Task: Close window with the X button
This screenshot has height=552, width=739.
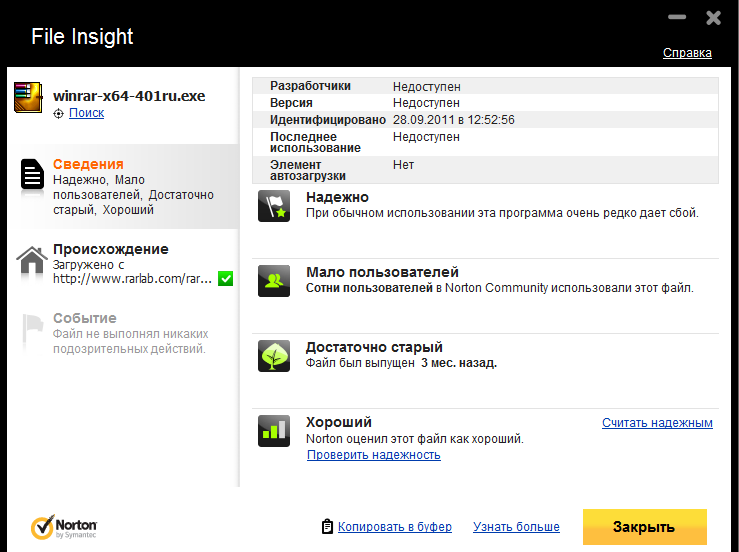Action: tap(714, 18)
